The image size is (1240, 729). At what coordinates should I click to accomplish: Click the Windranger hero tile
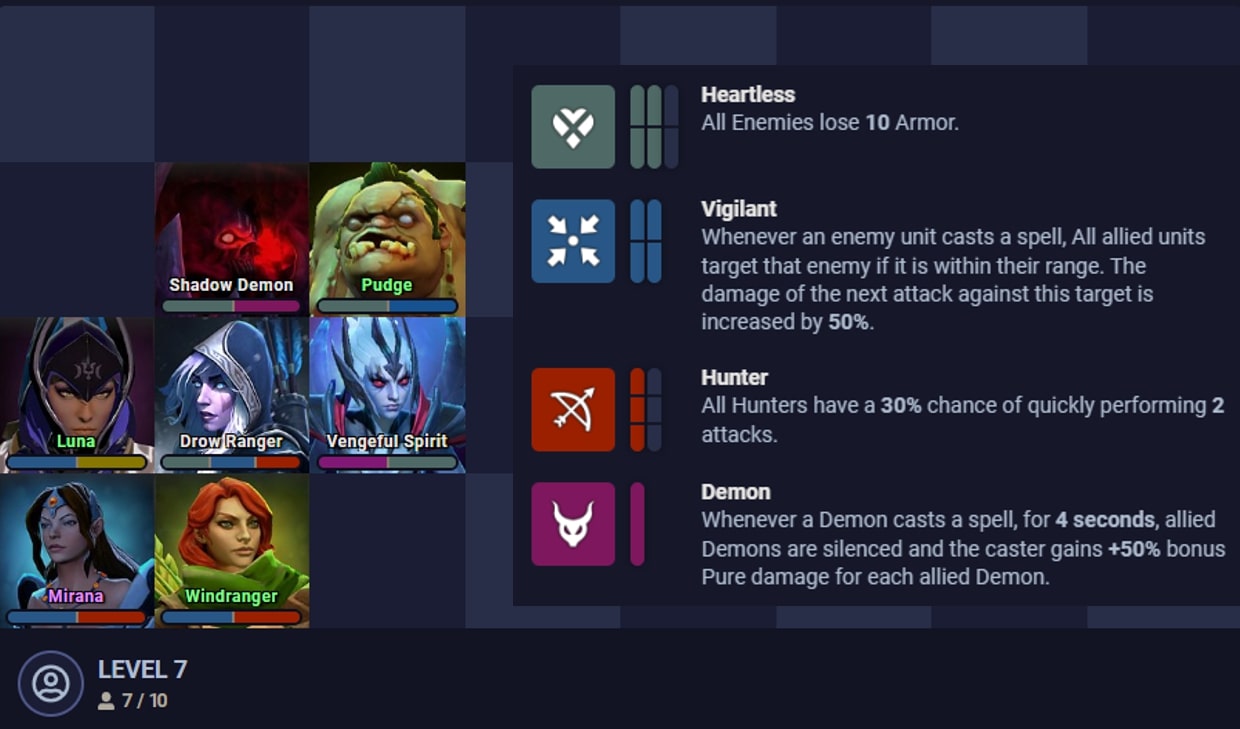click(x=232, y=551)
